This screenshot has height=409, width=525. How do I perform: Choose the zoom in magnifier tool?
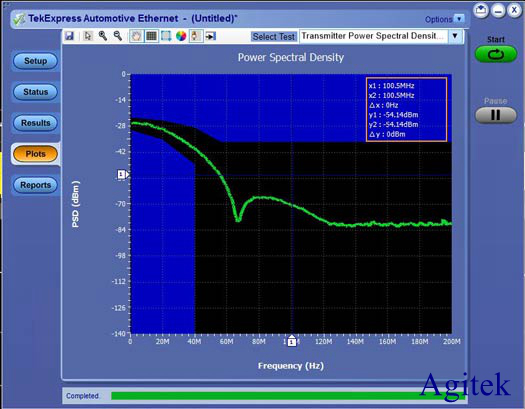pyautogui.click(x=103, y=36)
